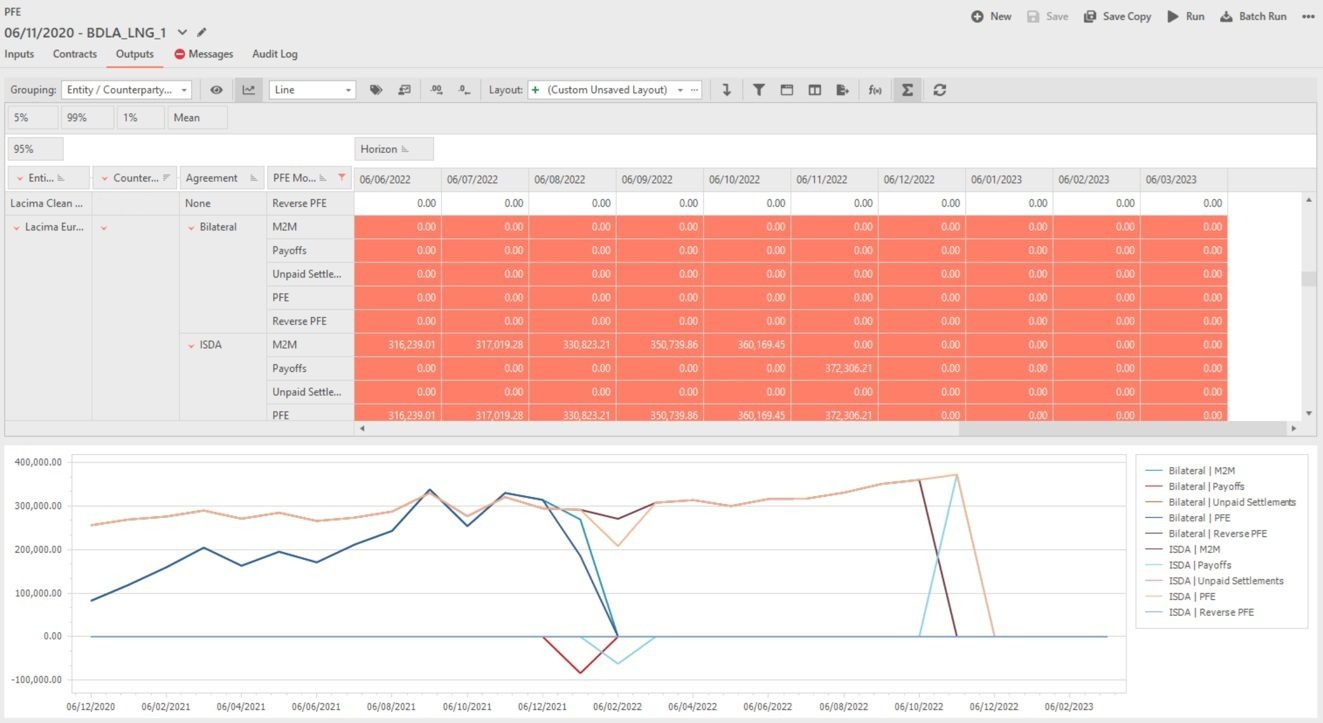Click the filter funnel icon in the toolbar

point(759,90)
